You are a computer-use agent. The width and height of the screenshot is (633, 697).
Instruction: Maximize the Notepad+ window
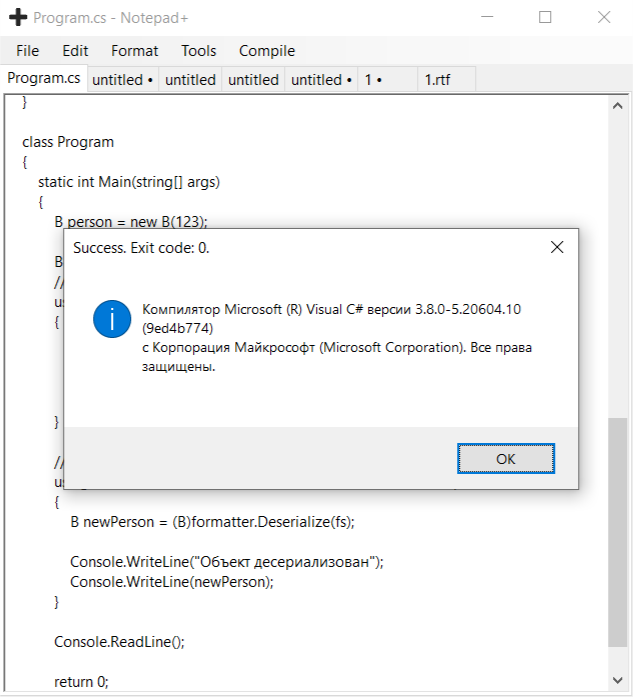point(545,18)
